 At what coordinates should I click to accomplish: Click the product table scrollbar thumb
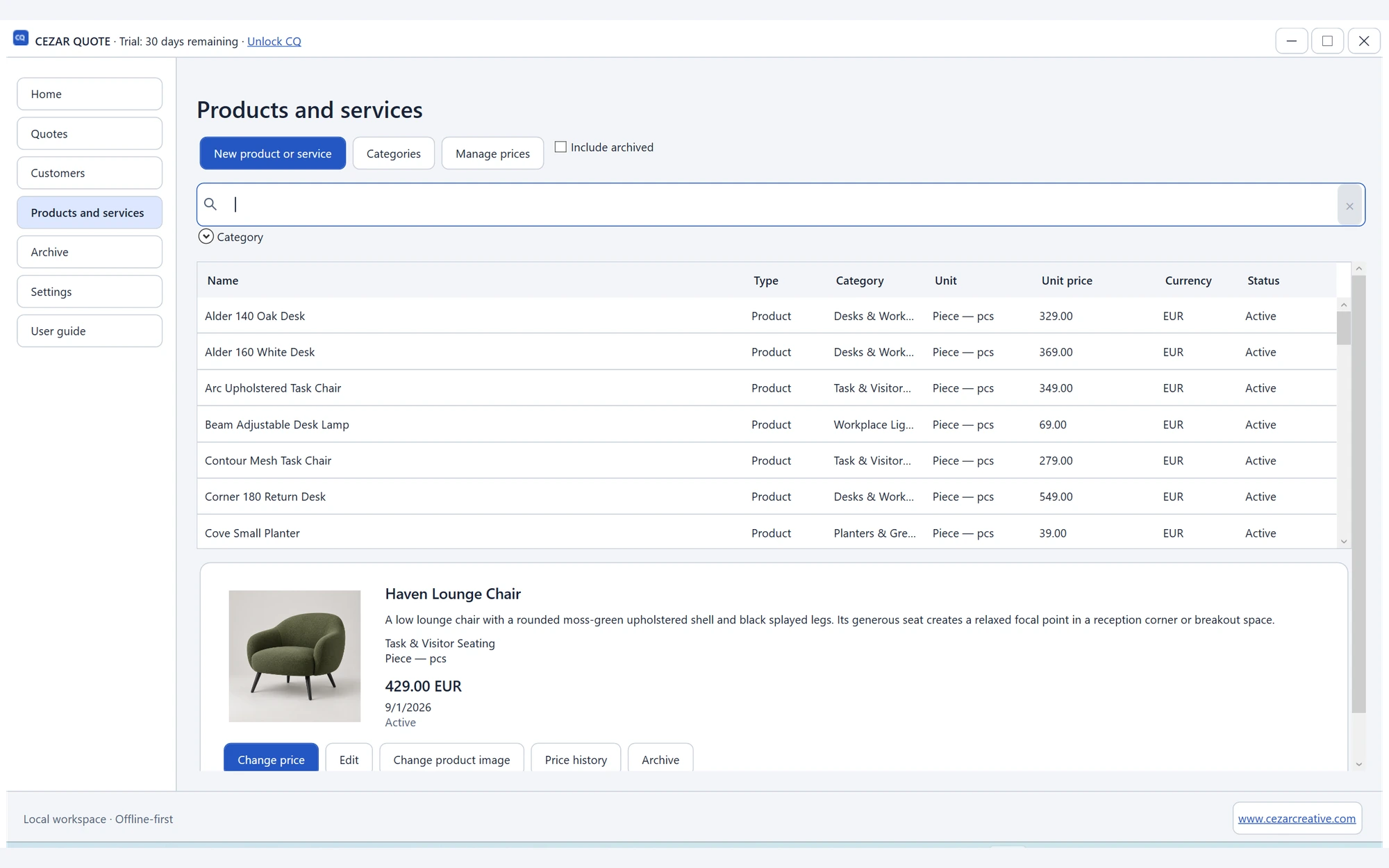point(1344,328)
